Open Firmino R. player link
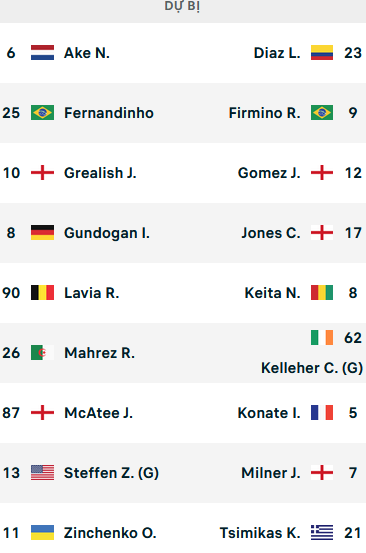366x553 pixels. tap(264, 113)
